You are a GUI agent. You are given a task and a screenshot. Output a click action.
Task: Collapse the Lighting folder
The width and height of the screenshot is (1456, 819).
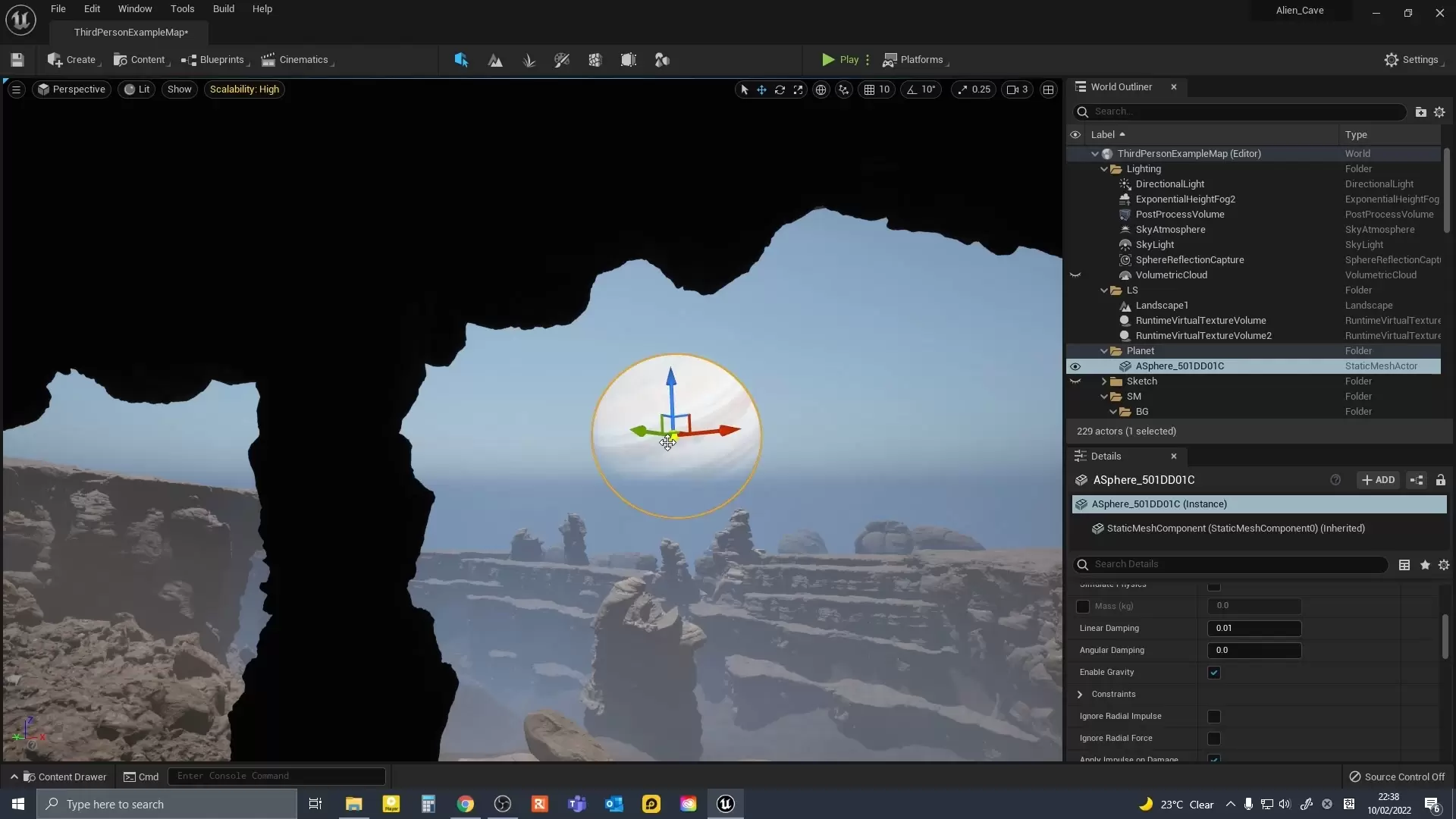pyautogui.click(x=1104, y=169)
